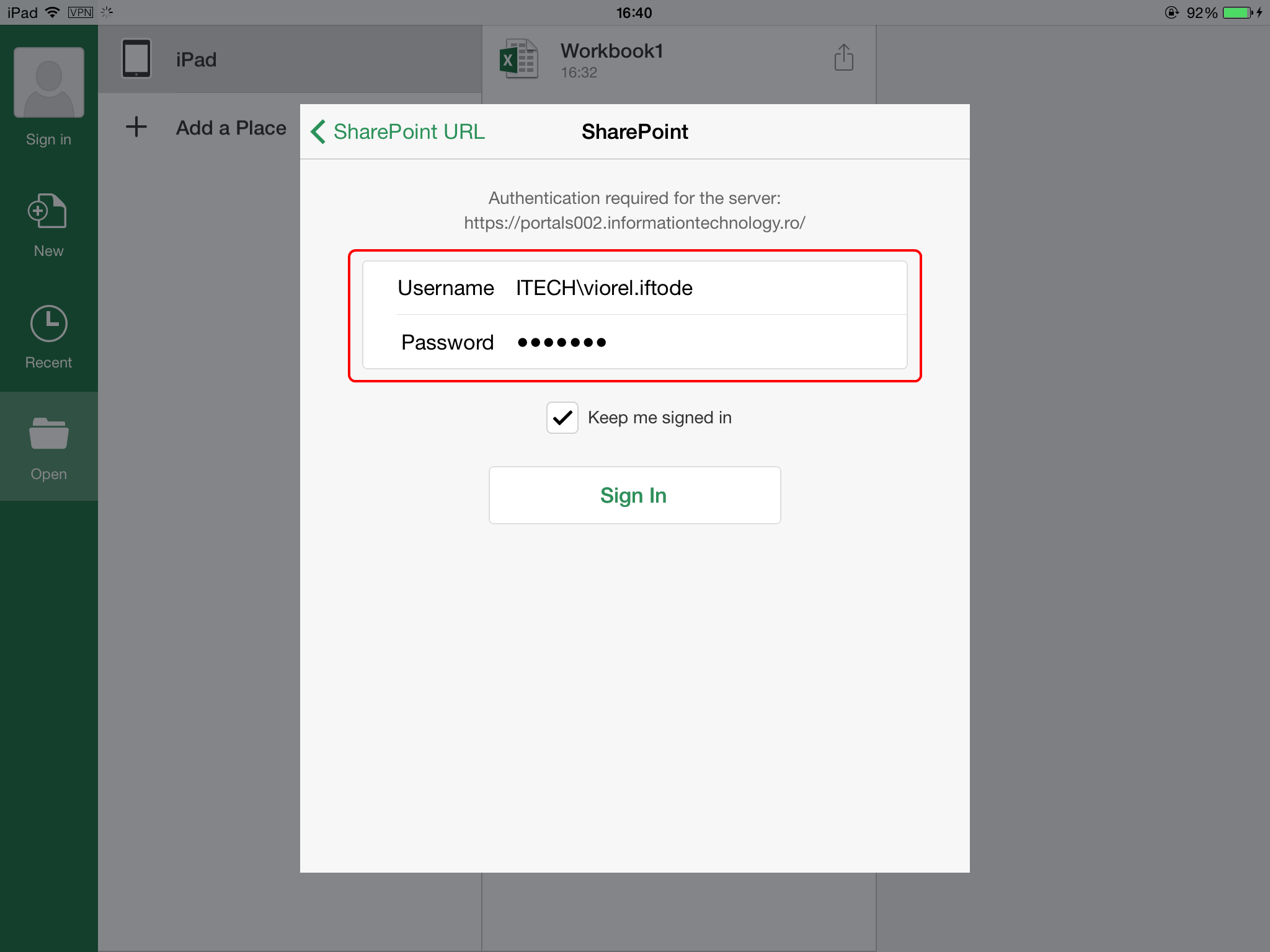The width and height of the screenshot is (1270, 952).
Task: Tap the user profile avatar icon
Action: pos(49,82)
